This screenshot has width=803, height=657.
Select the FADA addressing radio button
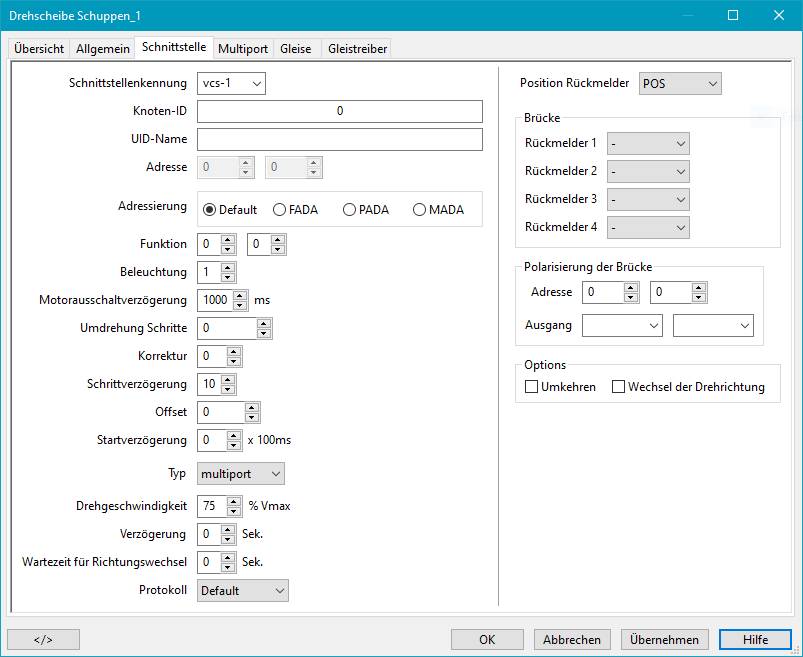[x=281, y=210]
